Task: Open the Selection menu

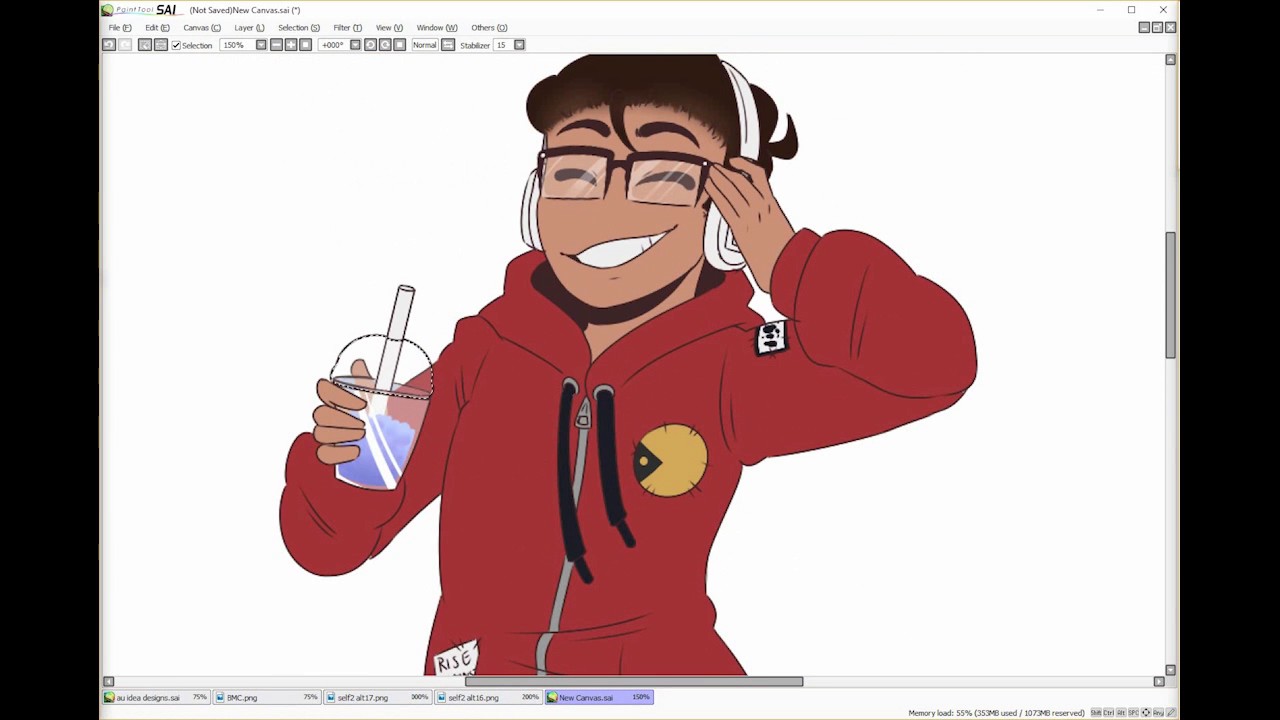Action: tap(299, 28)
